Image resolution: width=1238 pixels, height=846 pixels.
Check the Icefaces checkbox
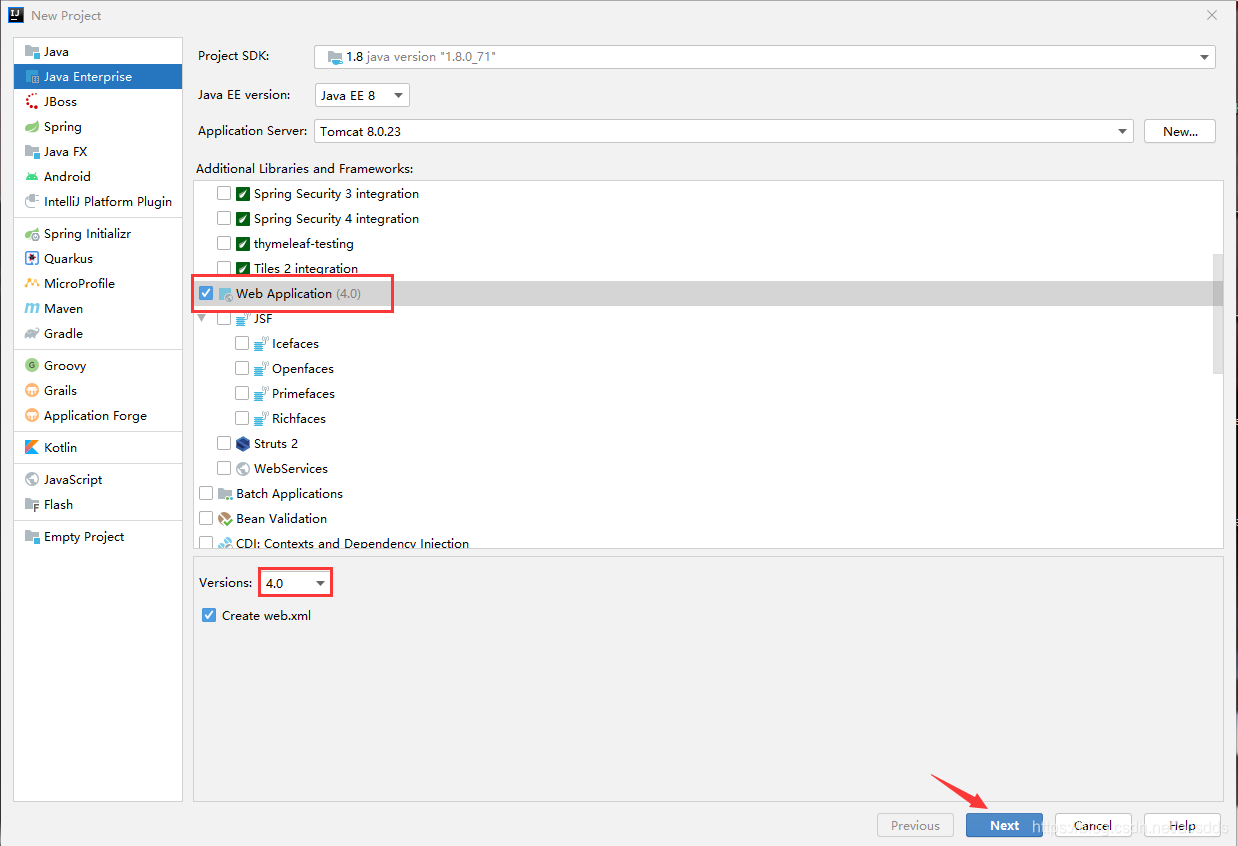point(242,343)
